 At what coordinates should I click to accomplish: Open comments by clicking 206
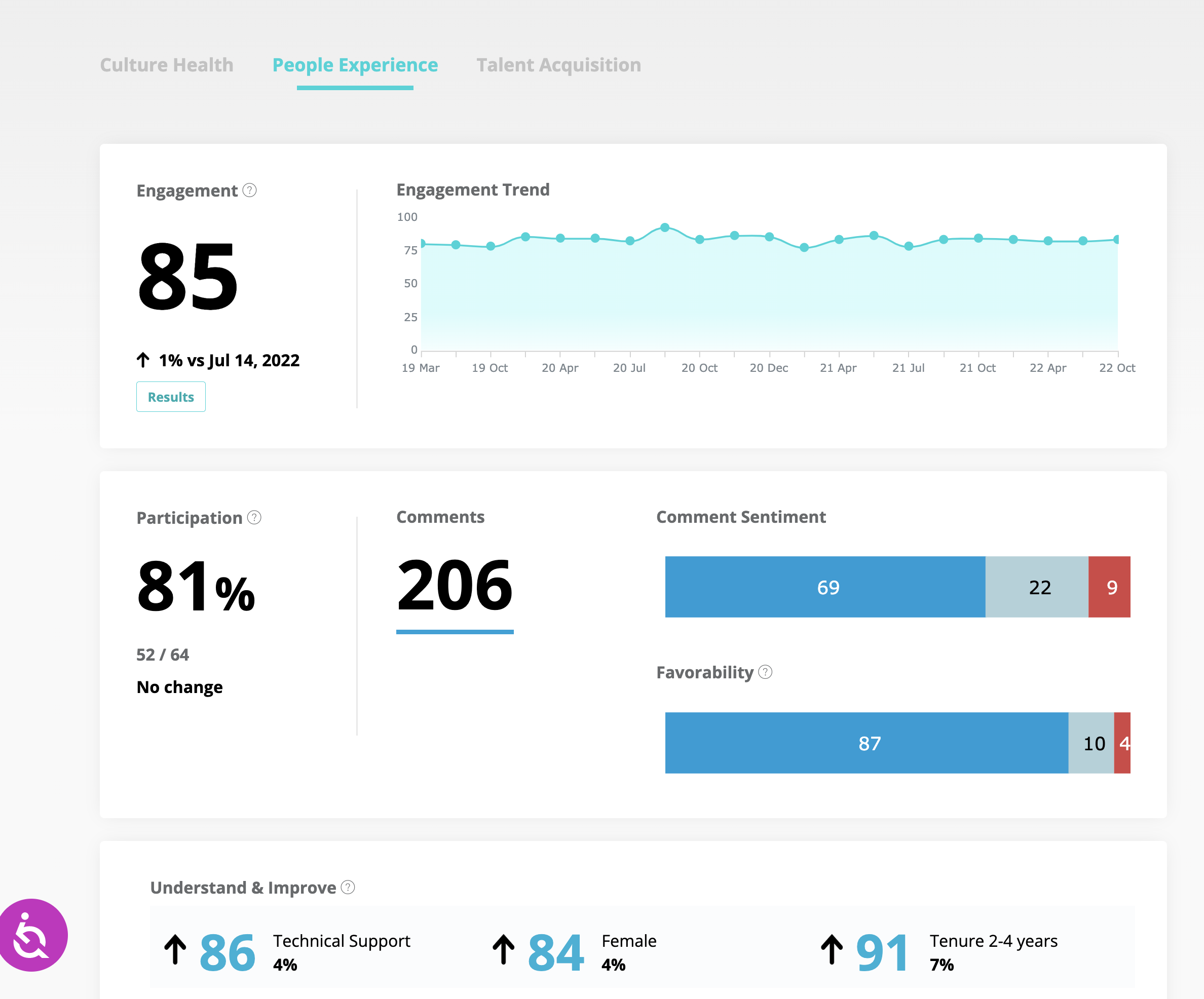[x=455, y=586]
